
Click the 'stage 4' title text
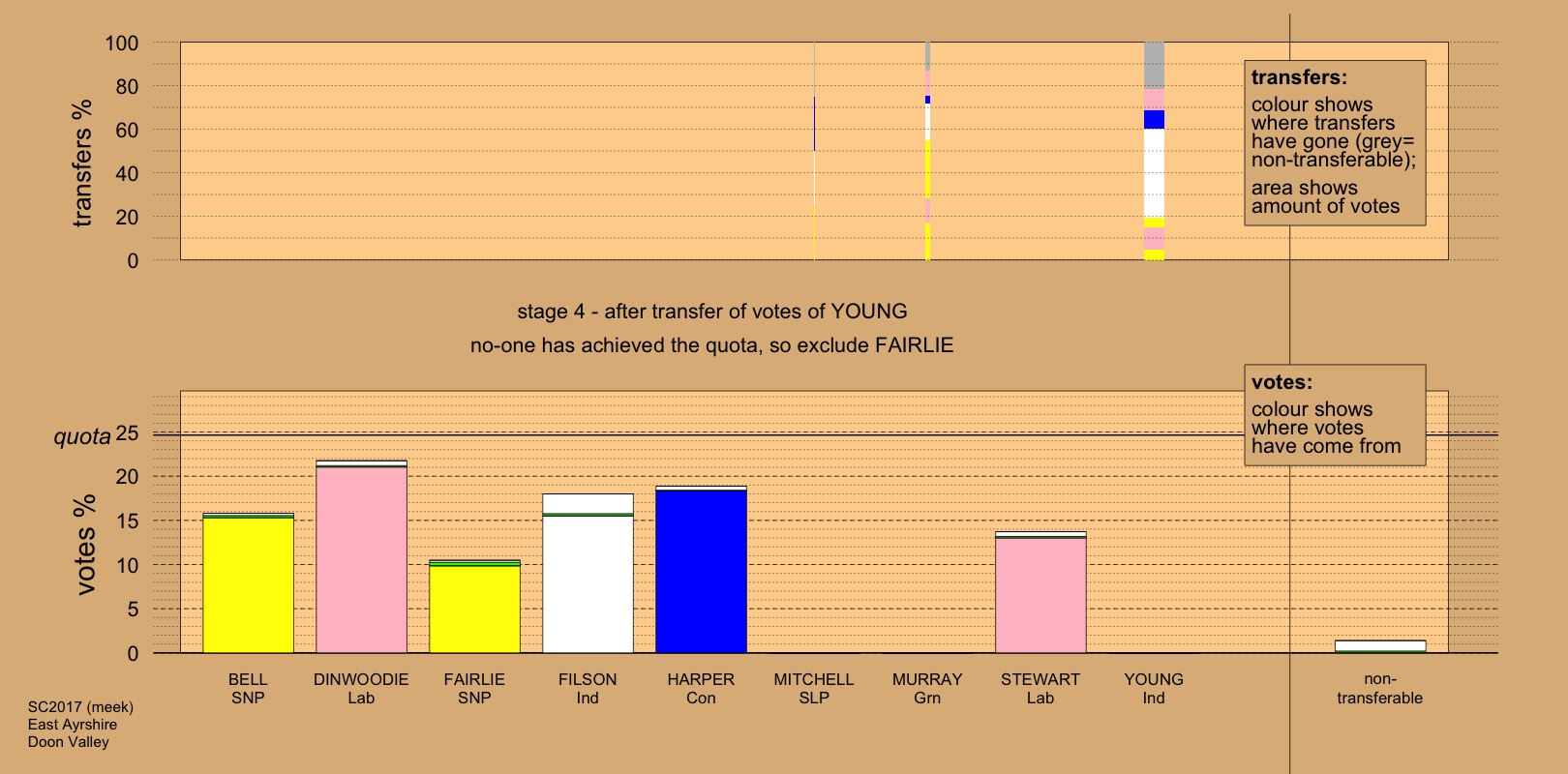[x=711, y=312]
